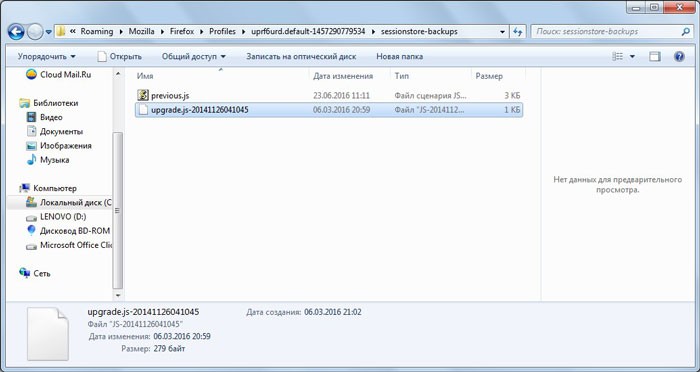Viewport: 700px width, 372px height.
Task: Select sessionstore-backups path segment
Action: pos(419,32)
